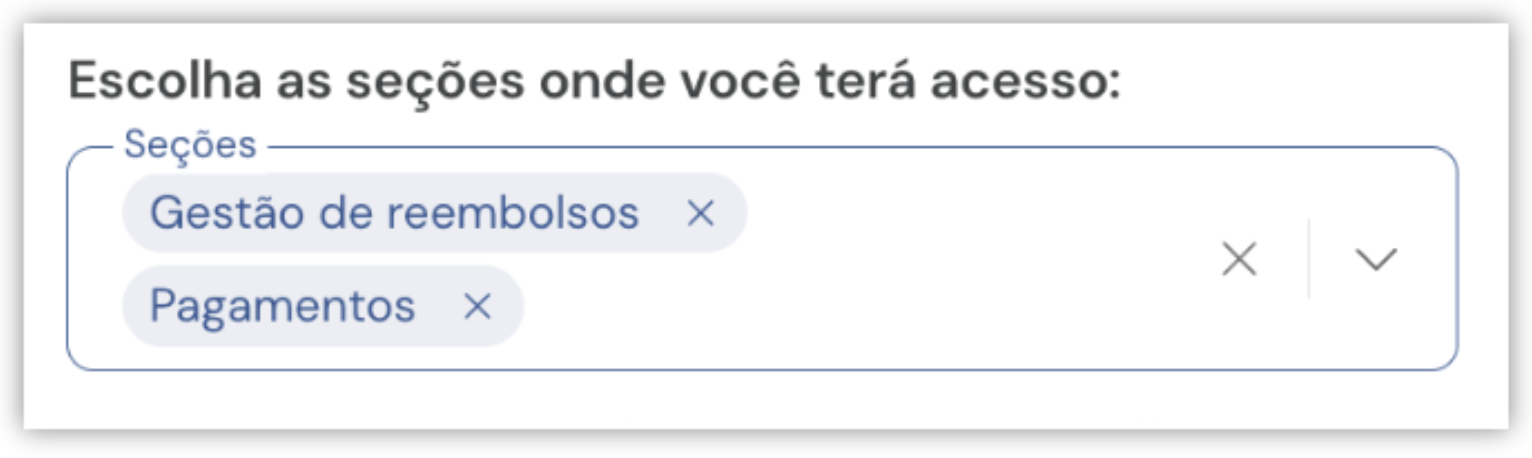Expand the sections list with down arrow
The image size is (1532, 458).
point(1376,259)
